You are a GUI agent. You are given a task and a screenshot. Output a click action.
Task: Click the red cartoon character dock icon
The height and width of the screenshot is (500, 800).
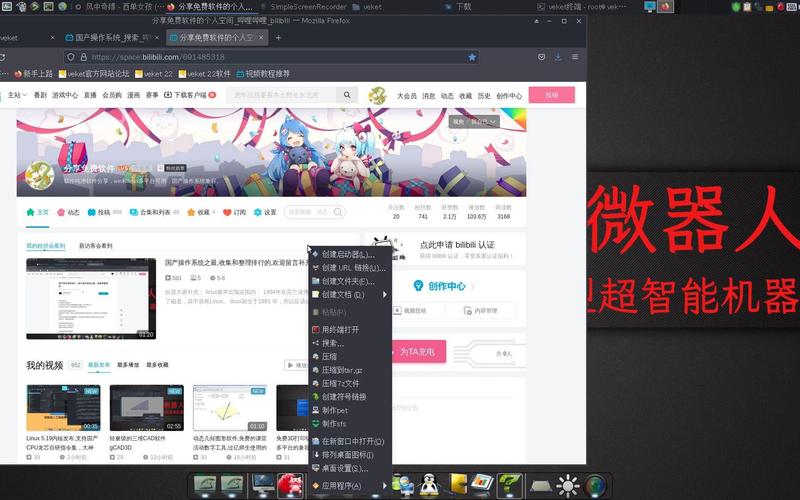tap(290, 485)
